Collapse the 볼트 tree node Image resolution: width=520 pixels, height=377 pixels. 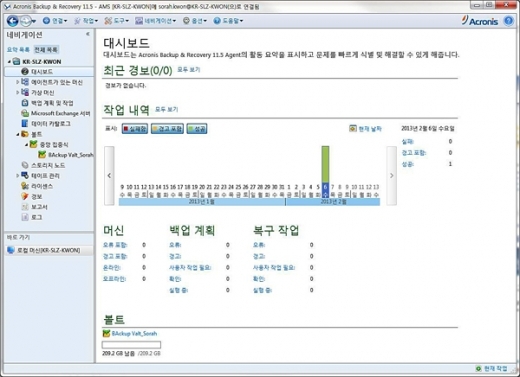click(17, 134)
